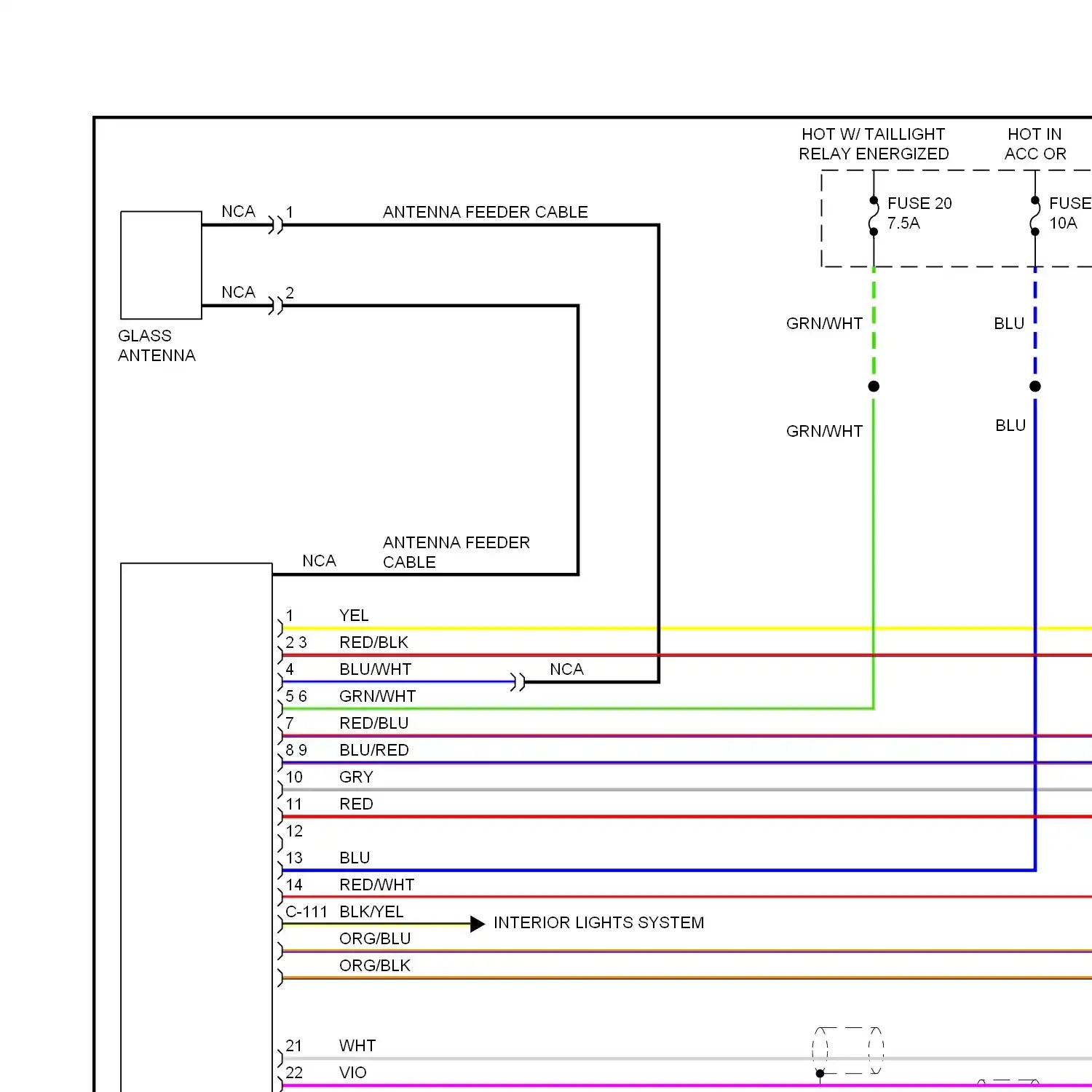
Task: Click the C-111 connector label
Action: pyautogui.click(x=306, y=911)
